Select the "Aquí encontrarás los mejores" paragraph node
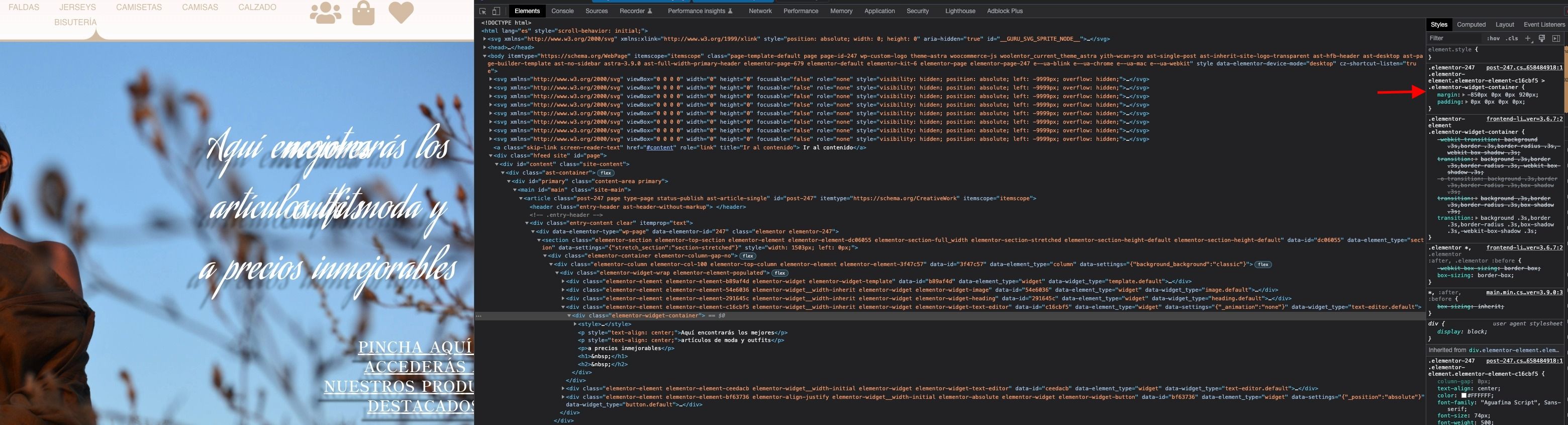 click(x=682, y=332)
